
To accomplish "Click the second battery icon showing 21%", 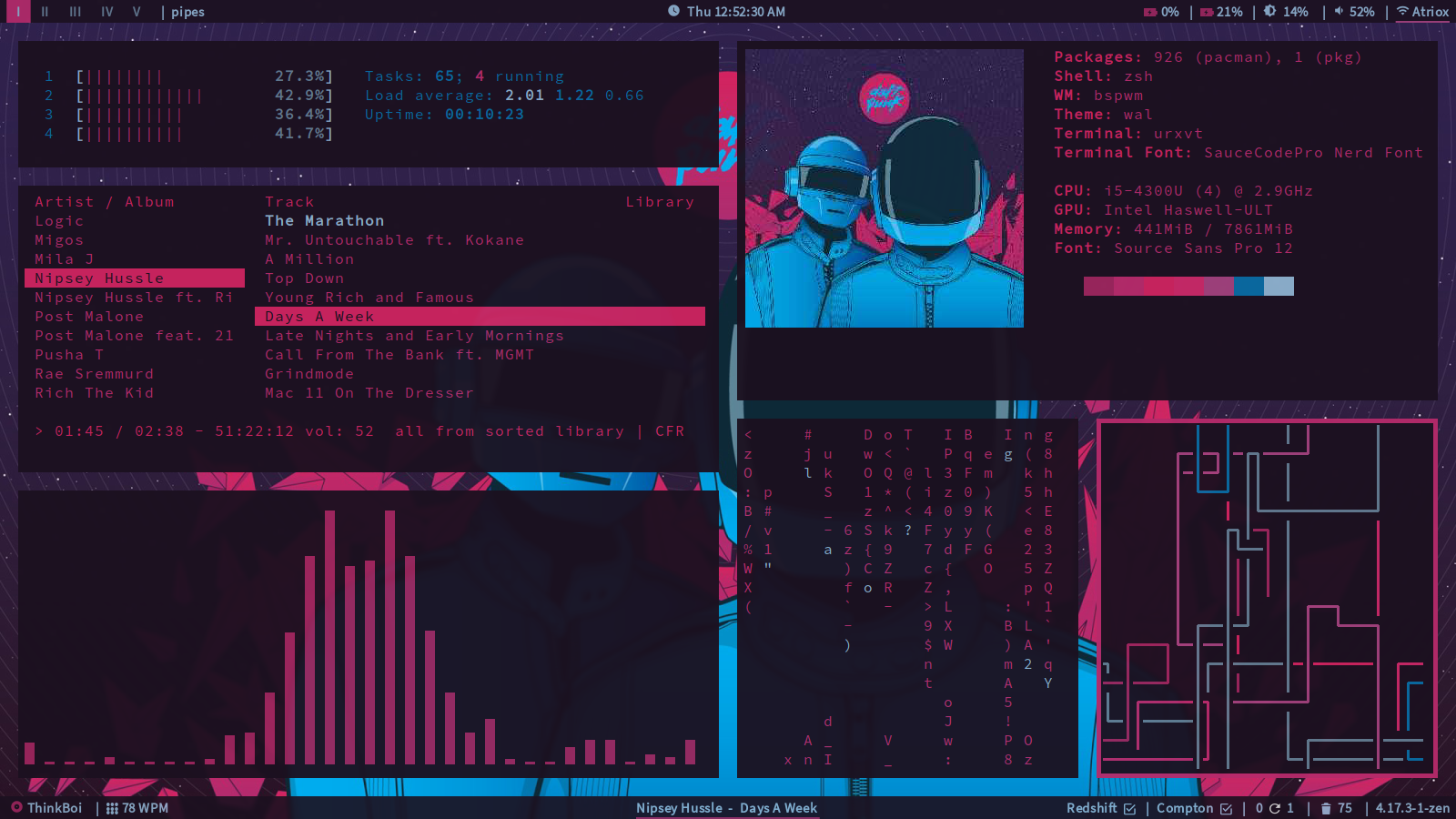I will click(x=1207, y=12).
